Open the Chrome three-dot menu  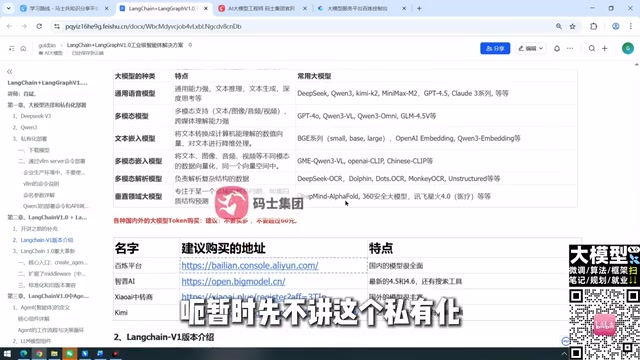(631, 26)
